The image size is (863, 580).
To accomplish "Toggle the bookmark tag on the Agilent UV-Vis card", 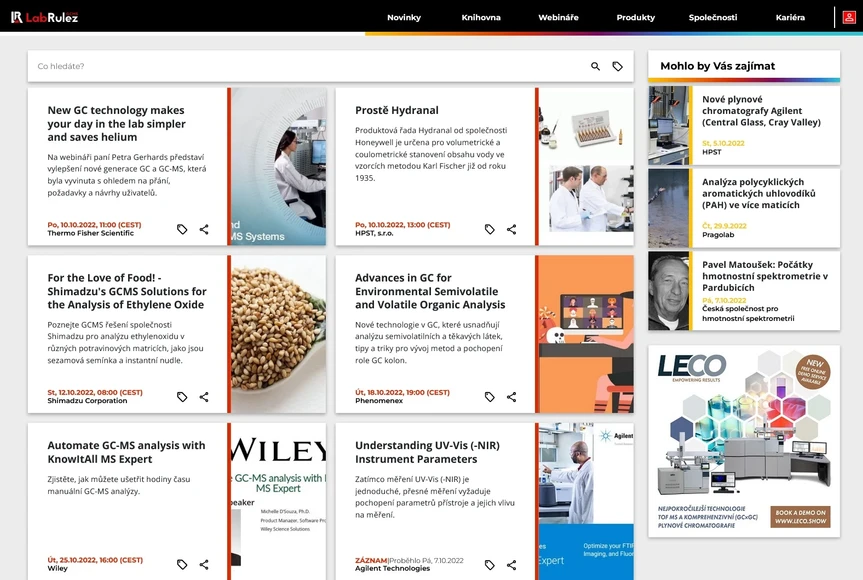I will click(489, 562).
